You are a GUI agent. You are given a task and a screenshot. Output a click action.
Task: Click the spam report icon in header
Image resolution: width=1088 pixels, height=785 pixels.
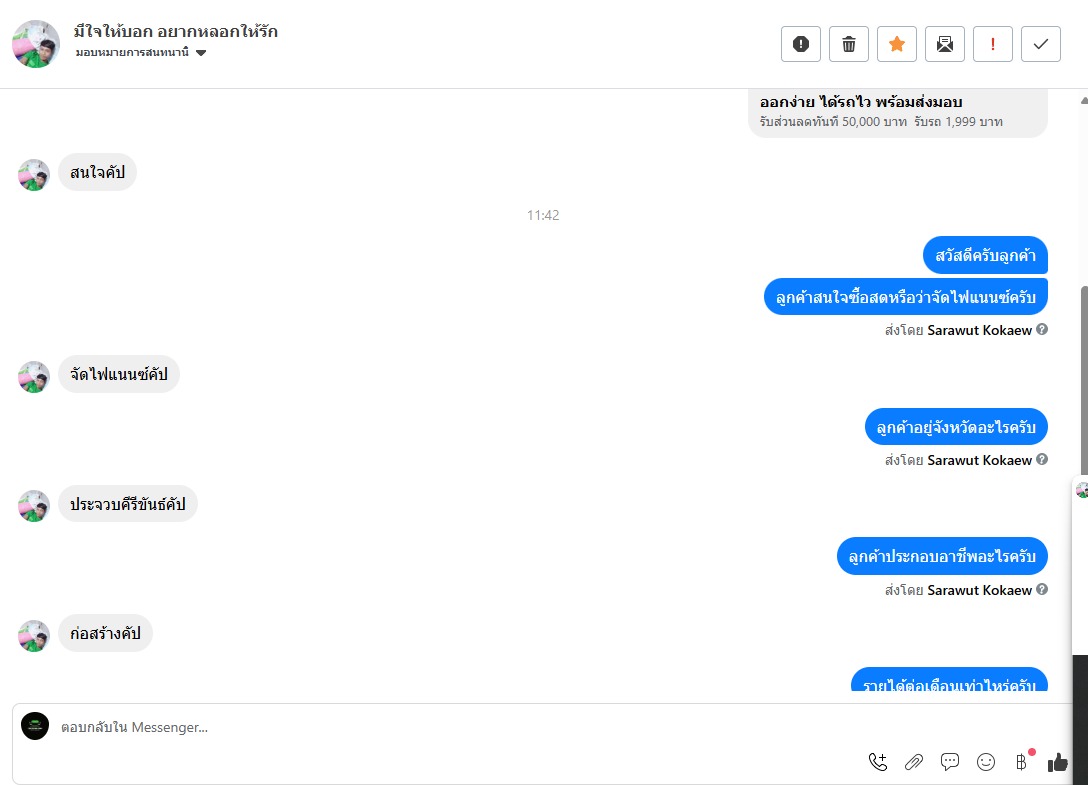[801, 44]
